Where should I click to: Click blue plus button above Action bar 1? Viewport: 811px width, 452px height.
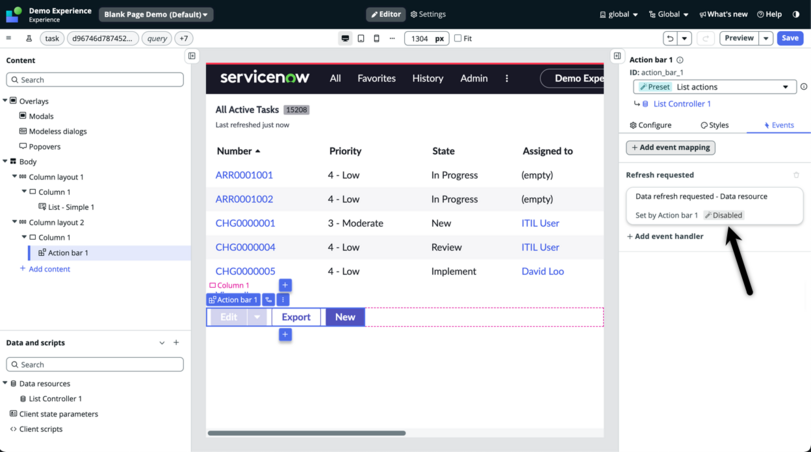[x=285, y=285]
